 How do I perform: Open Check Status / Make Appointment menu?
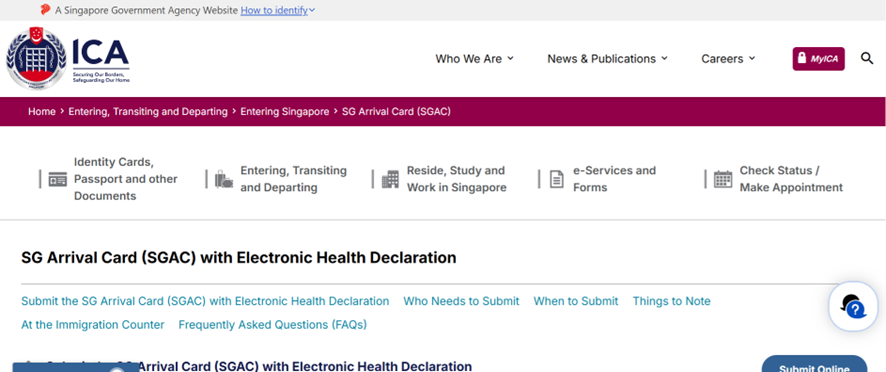coord(791,179)
